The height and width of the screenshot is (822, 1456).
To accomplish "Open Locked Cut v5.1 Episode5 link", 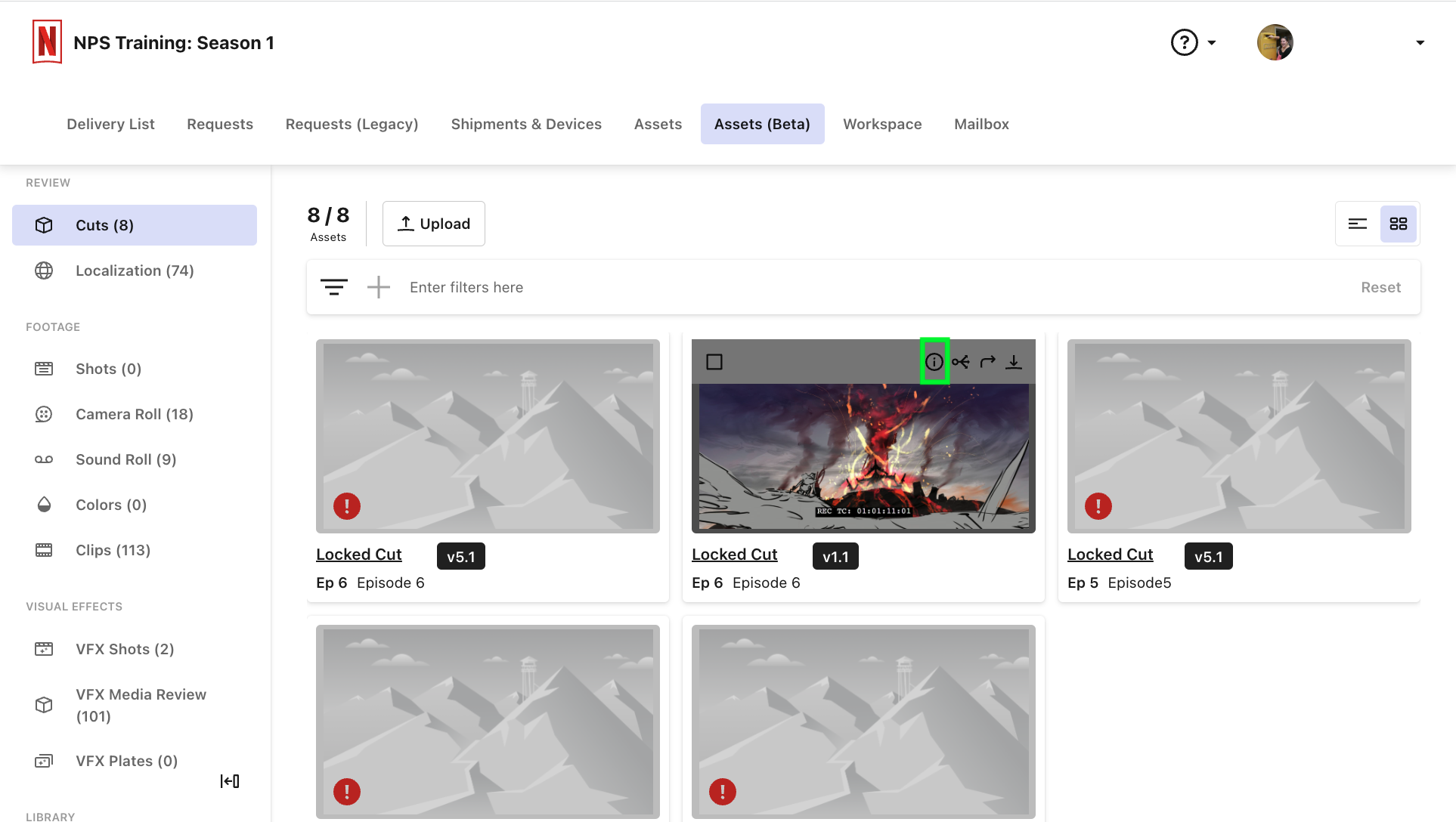I will 1111,555.
